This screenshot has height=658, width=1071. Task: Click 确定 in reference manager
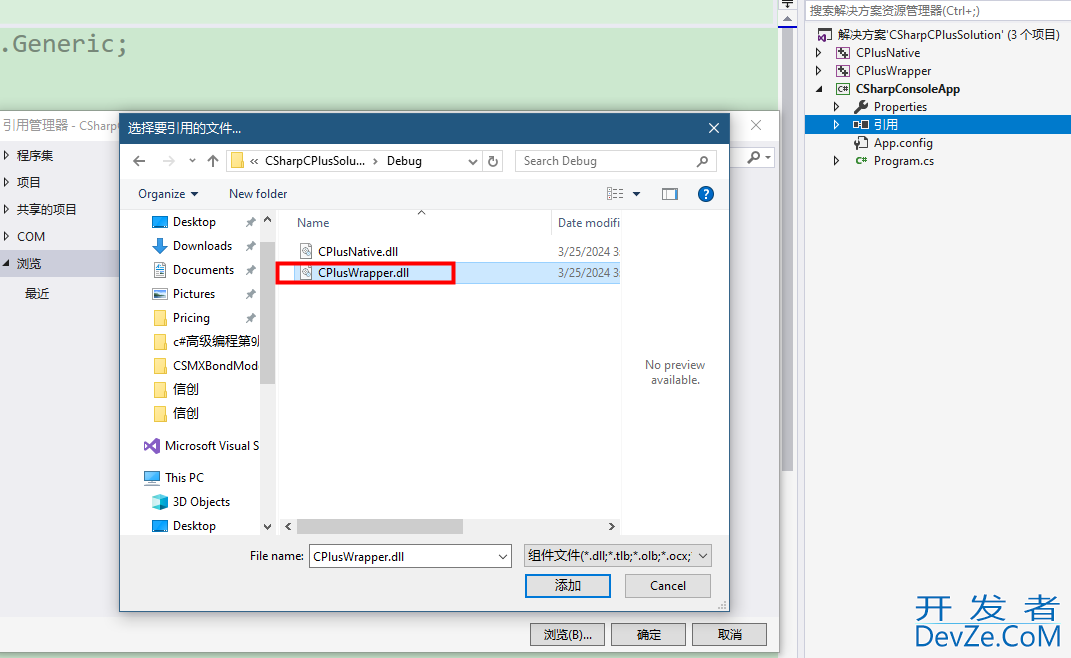pos(648,634)
